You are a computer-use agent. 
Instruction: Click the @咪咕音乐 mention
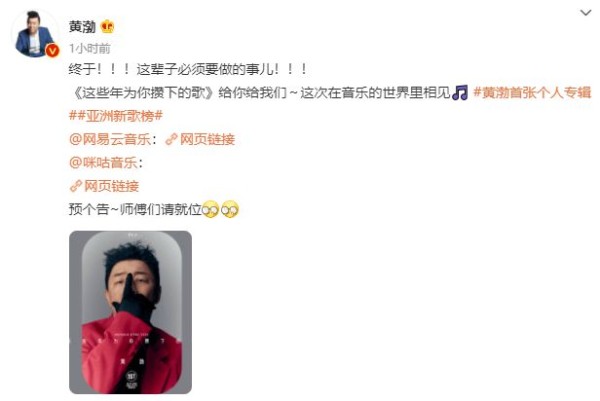103,163
